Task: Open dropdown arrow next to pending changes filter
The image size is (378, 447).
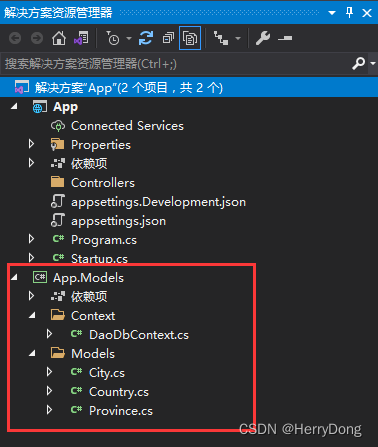Action: (x=129, y=38)
